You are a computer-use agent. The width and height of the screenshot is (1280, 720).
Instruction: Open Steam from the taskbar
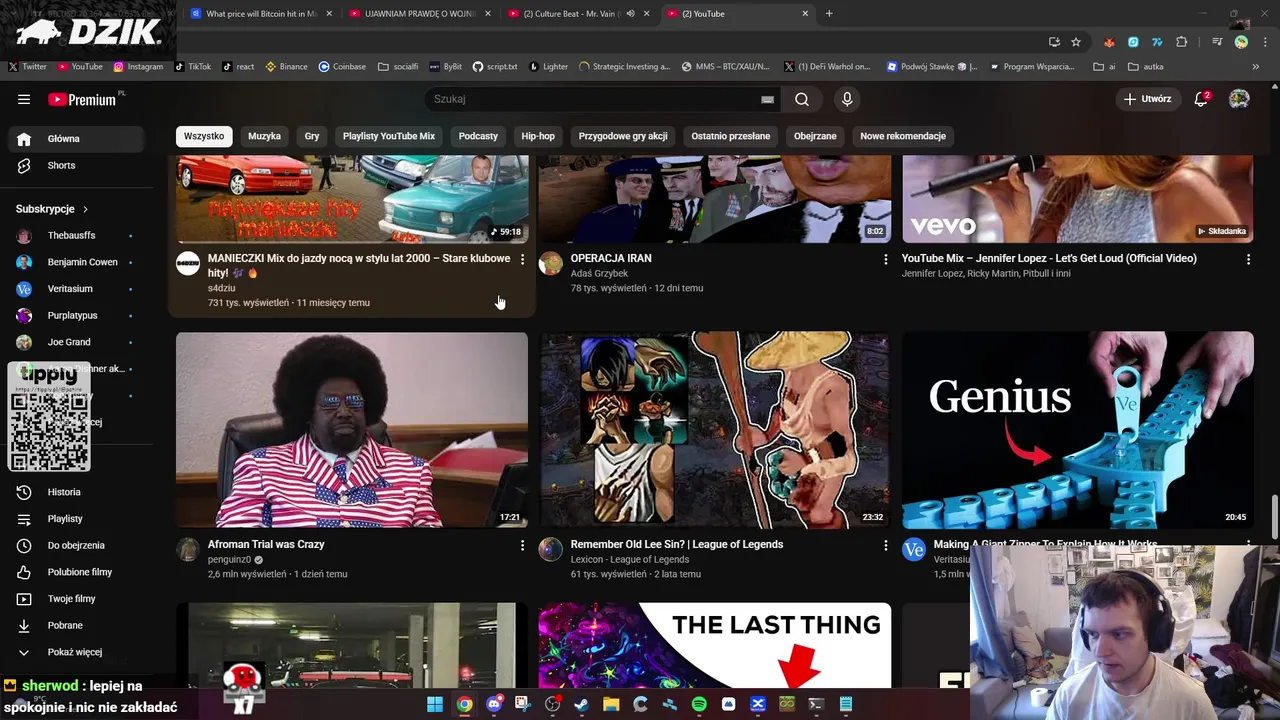pyautogui.click(x=582, y=704)
